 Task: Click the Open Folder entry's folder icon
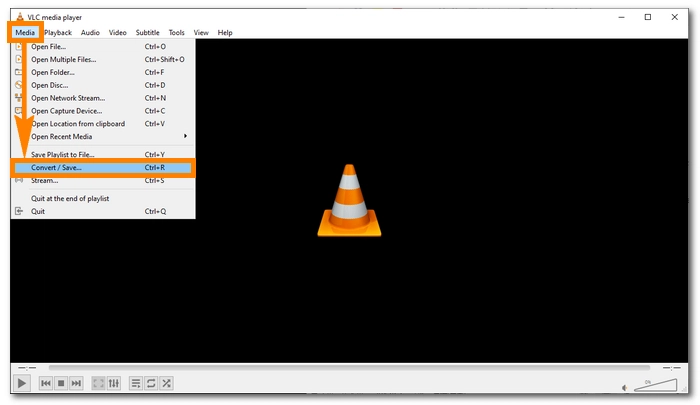point(19,72)
